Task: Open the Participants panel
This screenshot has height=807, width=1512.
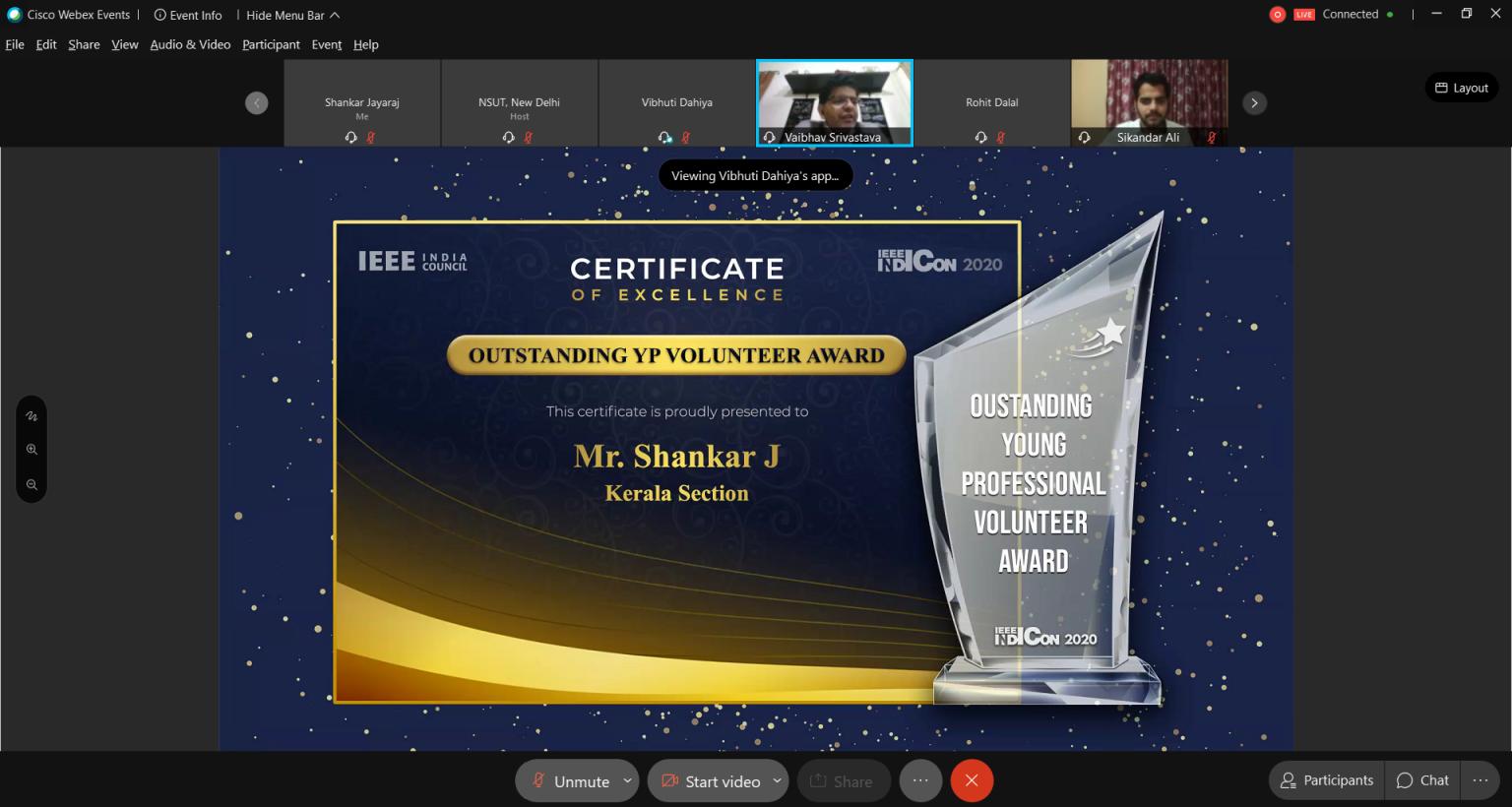Action: (1325, 779)
